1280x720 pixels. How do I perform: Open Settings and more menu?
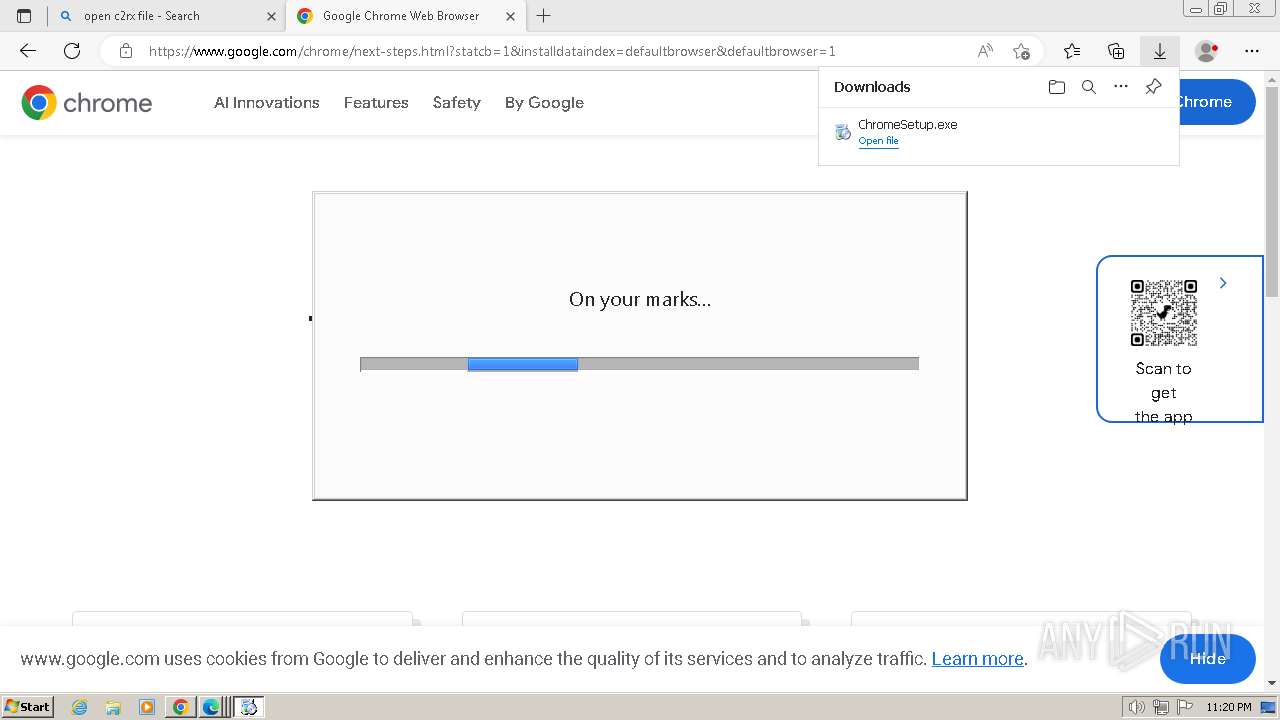click(1252, 51)
